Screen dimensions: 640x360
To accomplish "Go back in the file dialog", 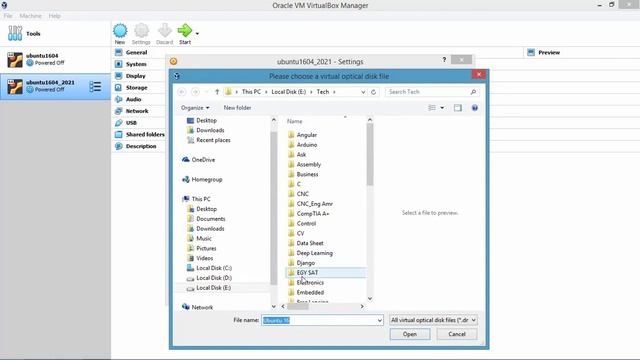I will 182,92.
